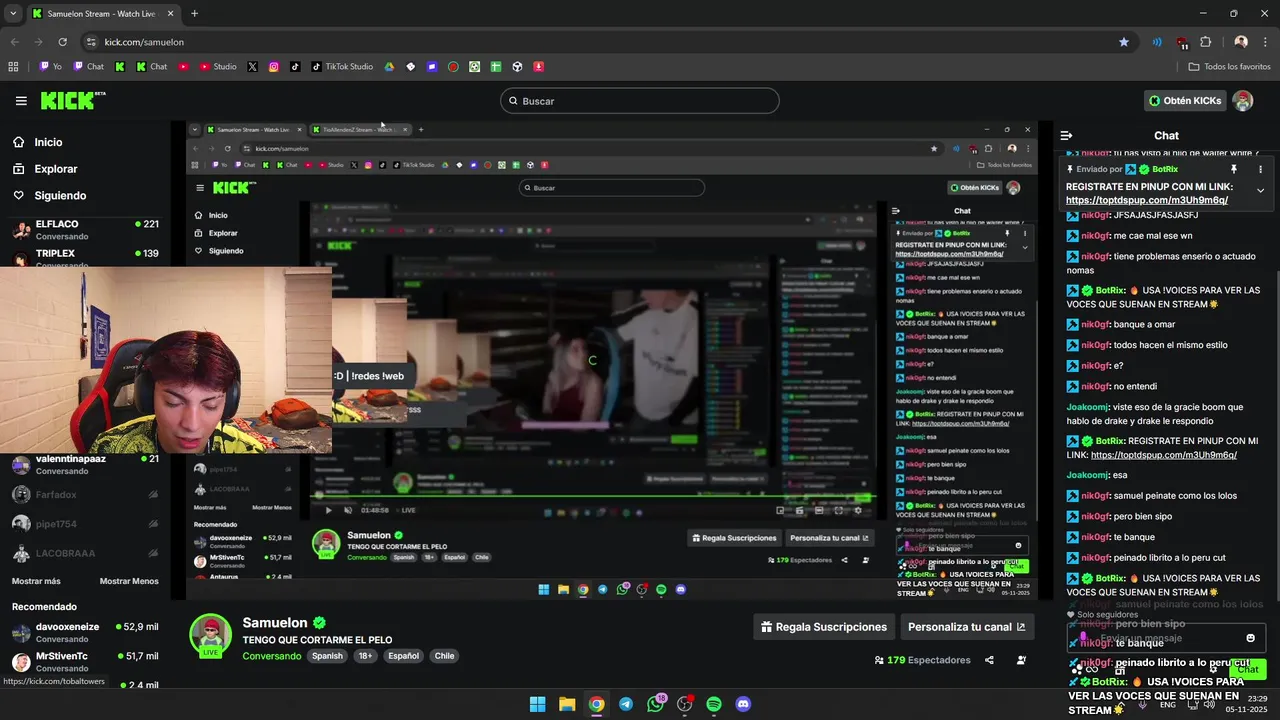The image size is (1280, 720).
Task: Click green Chat send button
Action: (1248, 669)
